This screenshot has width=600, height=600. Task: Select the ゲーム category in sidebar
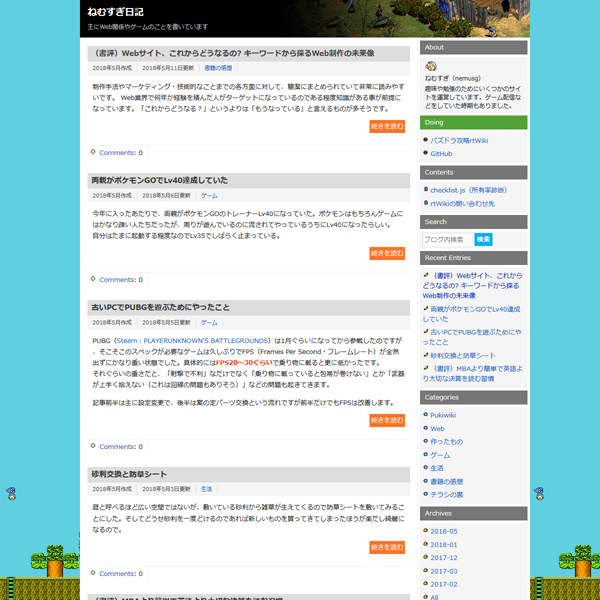pyautogui.click(x=440, y=454)
